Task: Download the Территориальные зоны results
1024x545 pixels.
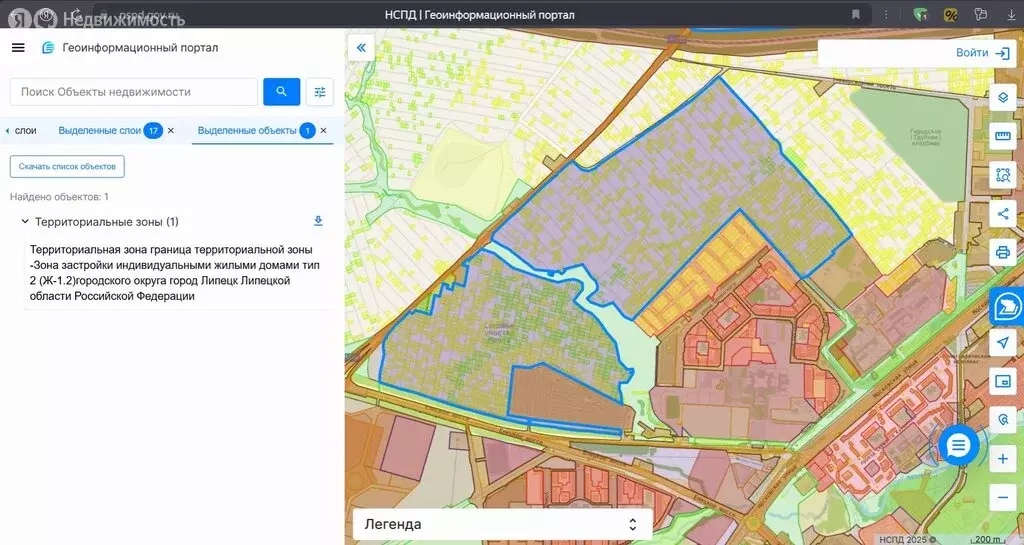Action: (x=318, y=221)
